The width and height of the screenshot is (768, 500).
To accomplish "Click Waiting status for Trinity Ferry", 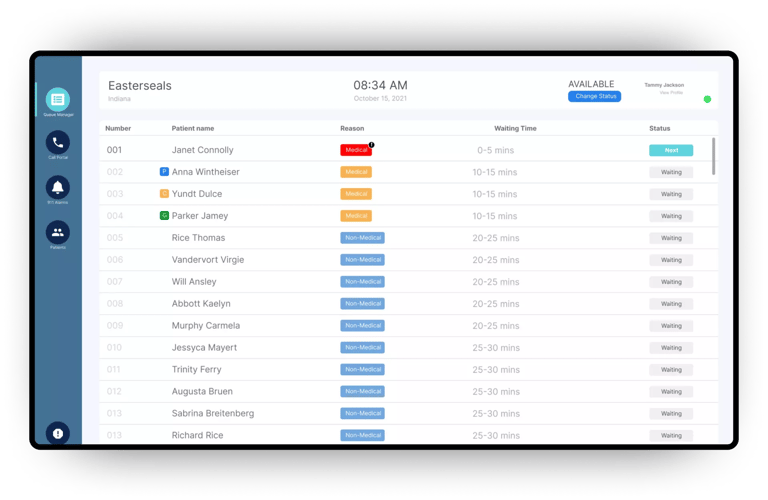I will point(671,370).
